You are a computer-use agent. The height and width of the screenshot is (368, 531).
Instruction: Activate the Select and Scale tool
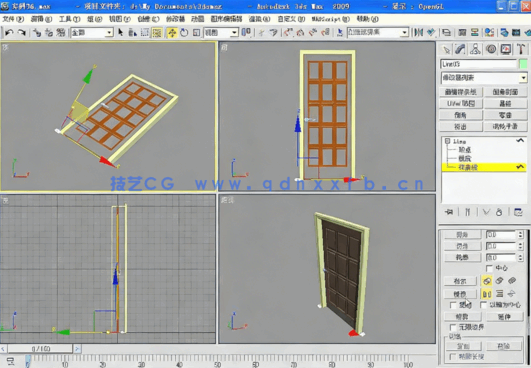coord(196,33)
